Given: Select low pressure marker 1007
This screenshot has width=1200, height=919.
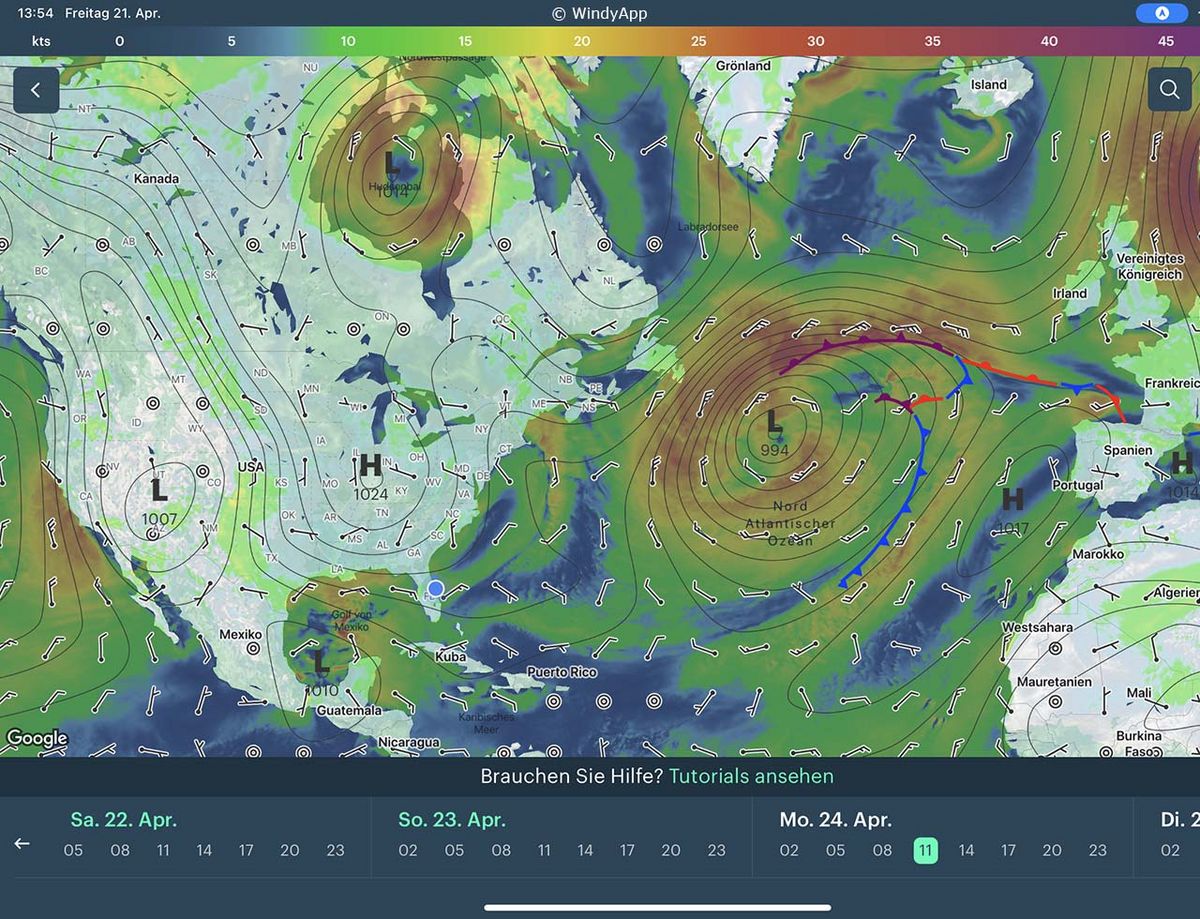Looking at the screenshot, I should point(158,502).
